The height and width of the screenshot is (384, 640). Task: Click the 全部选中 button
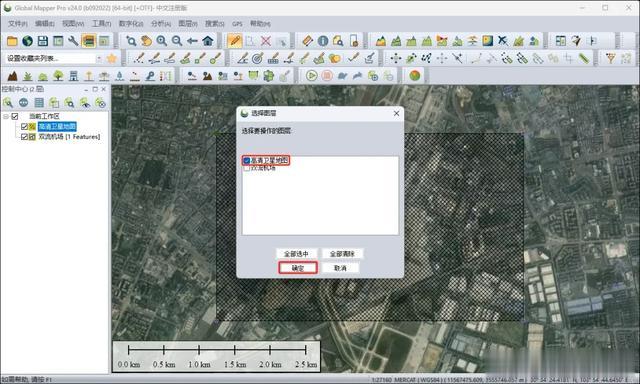296,254
